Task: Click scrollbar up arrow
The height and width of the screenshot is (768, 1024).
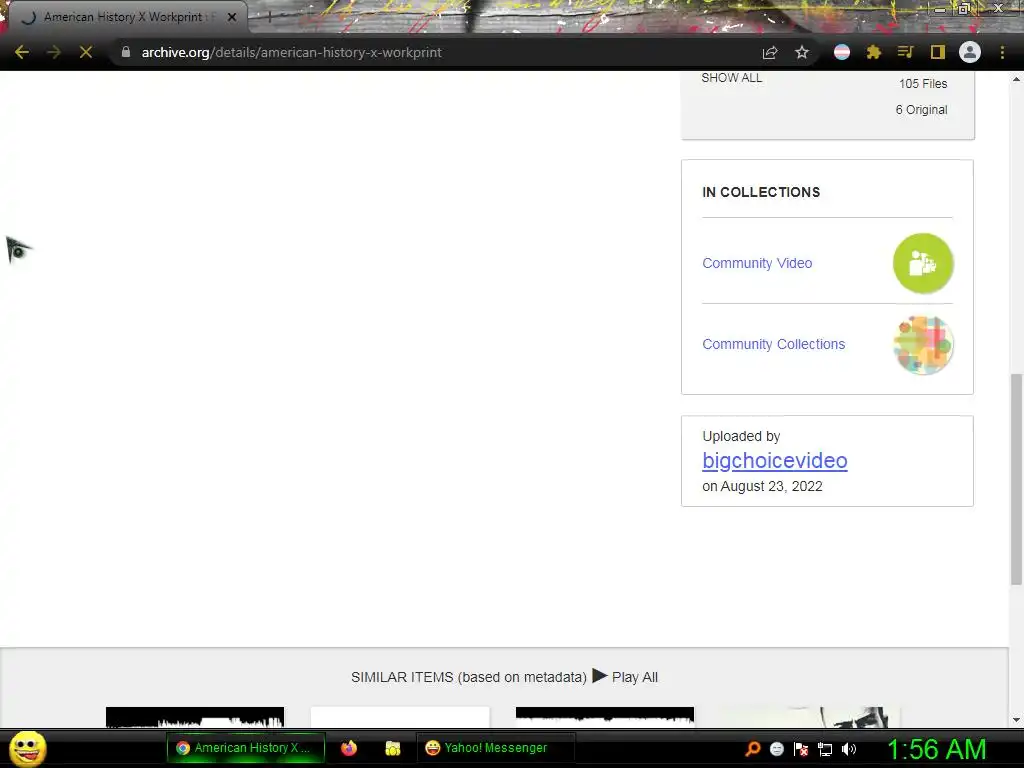Action: (x=1016, y=80)
